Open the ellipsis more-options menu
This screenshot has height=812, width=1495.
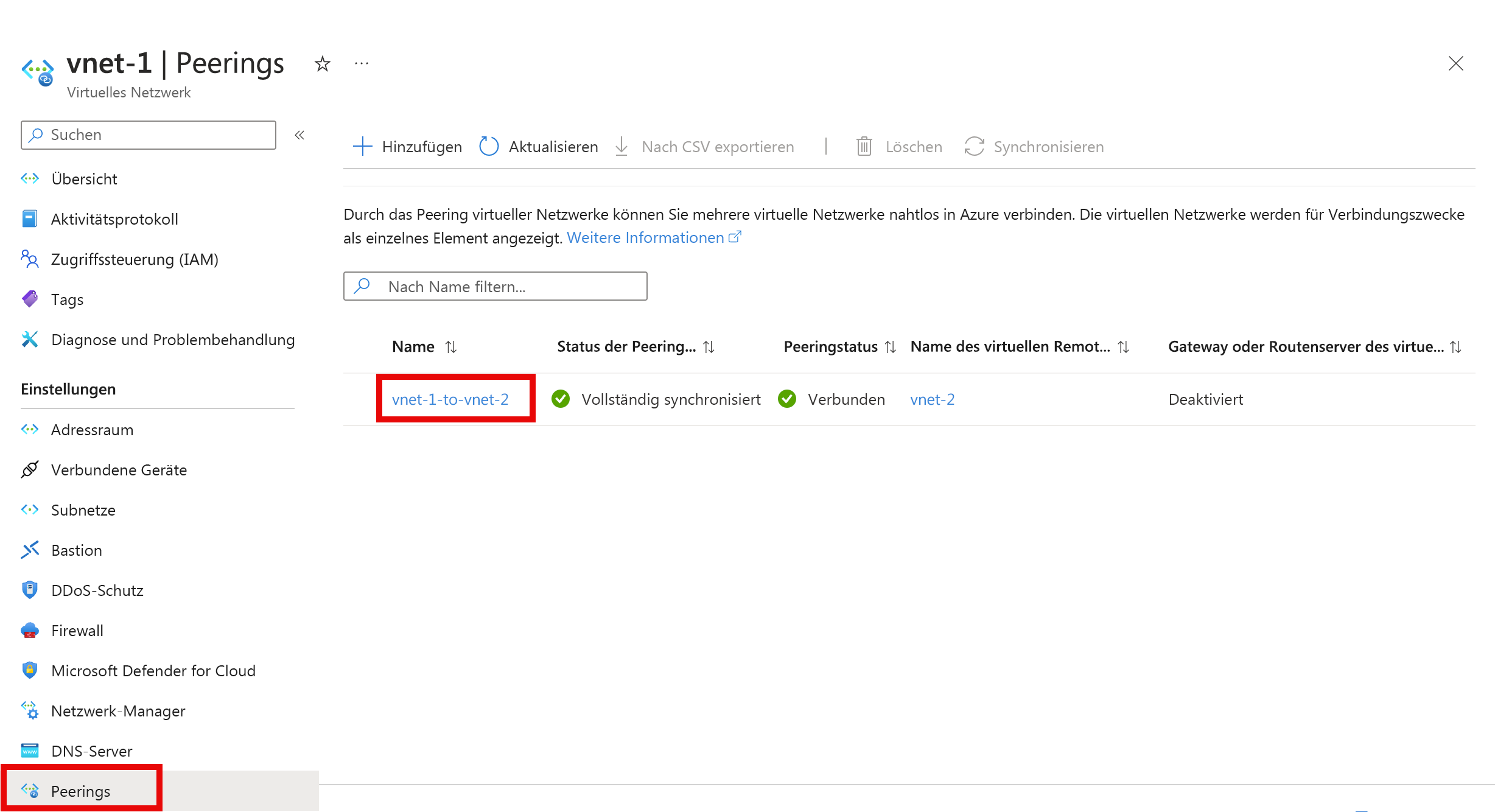point(362,63)
